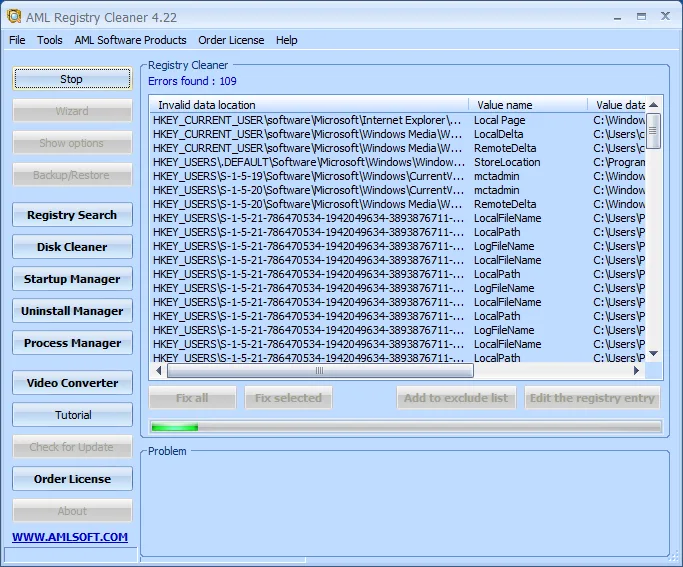683x567 pixels.
Task: Close the AML Registry Cleaner window
Action: pyautogui.click(x=665, y=16)
